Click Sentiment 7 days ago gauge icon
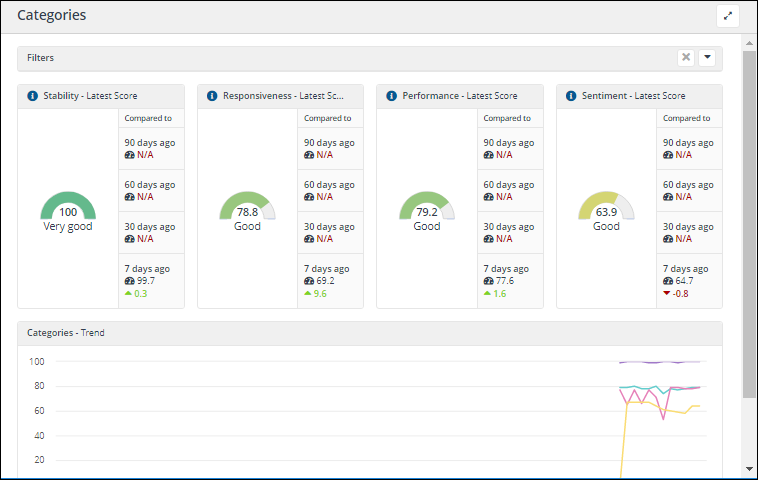Screen dimensions: 758x480 [x=668, y=281]
